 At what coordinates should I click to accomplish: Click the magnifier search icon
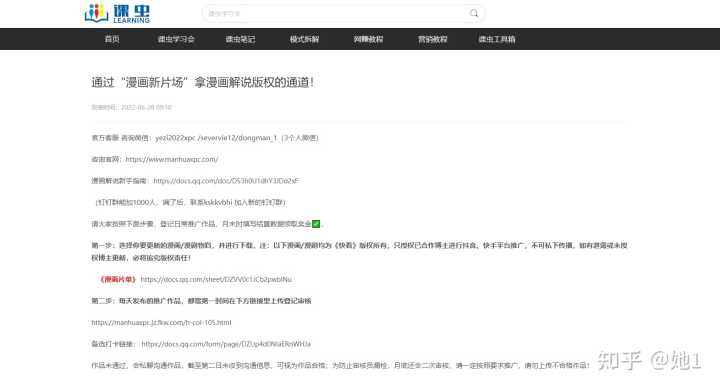coord(474,13)
